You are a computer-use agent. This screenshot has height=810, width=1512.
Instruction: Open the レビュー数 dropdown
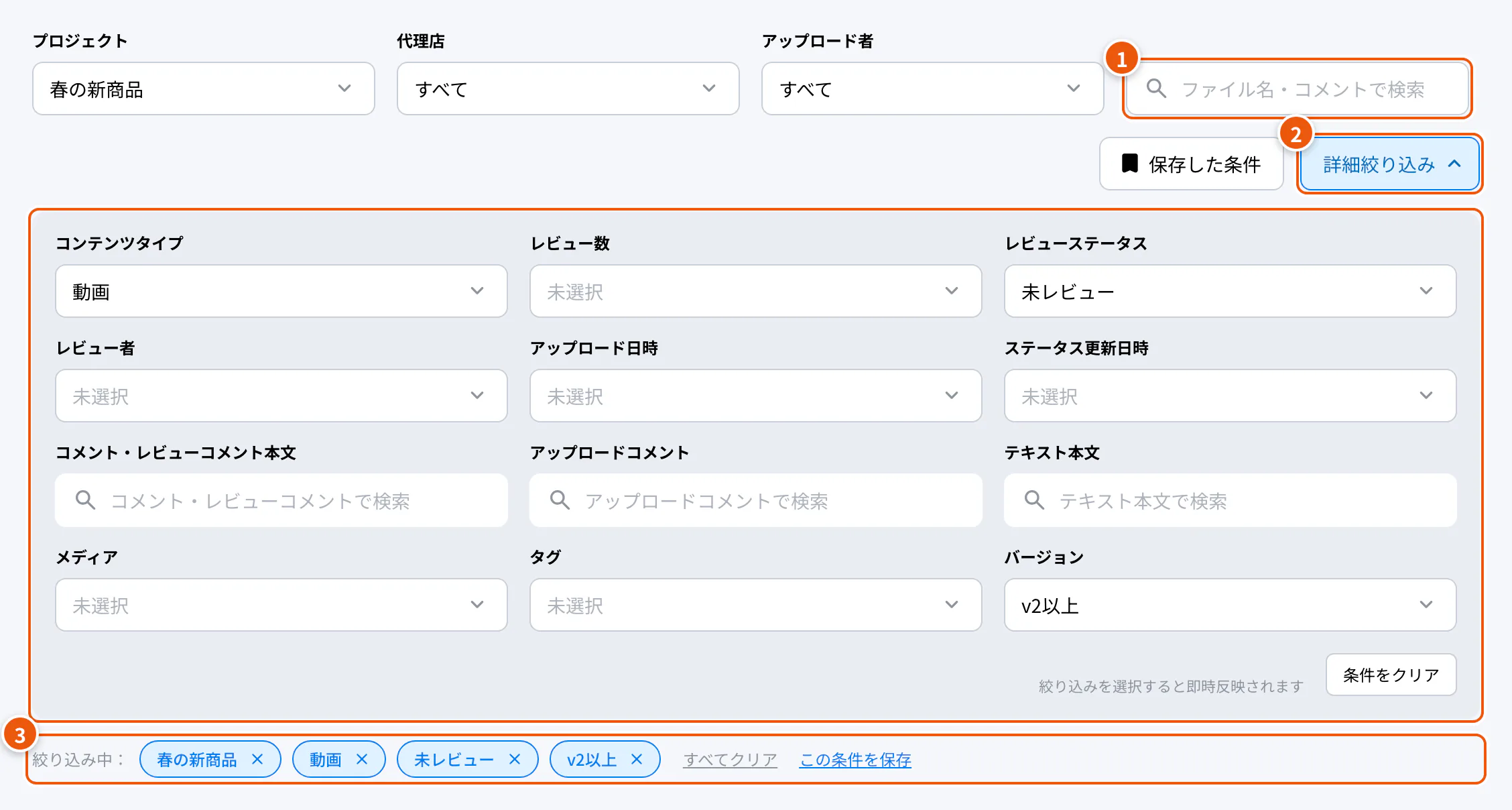coord(756,291)
